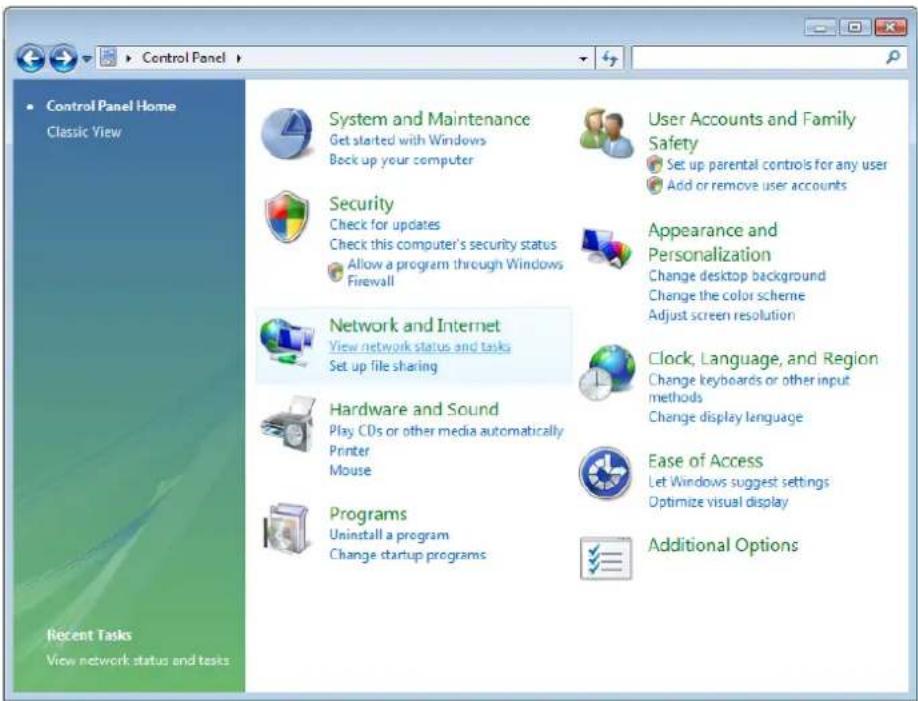Click the Mouse link
This screenshot has width=918, height=701.
click(x=350, y=470)
